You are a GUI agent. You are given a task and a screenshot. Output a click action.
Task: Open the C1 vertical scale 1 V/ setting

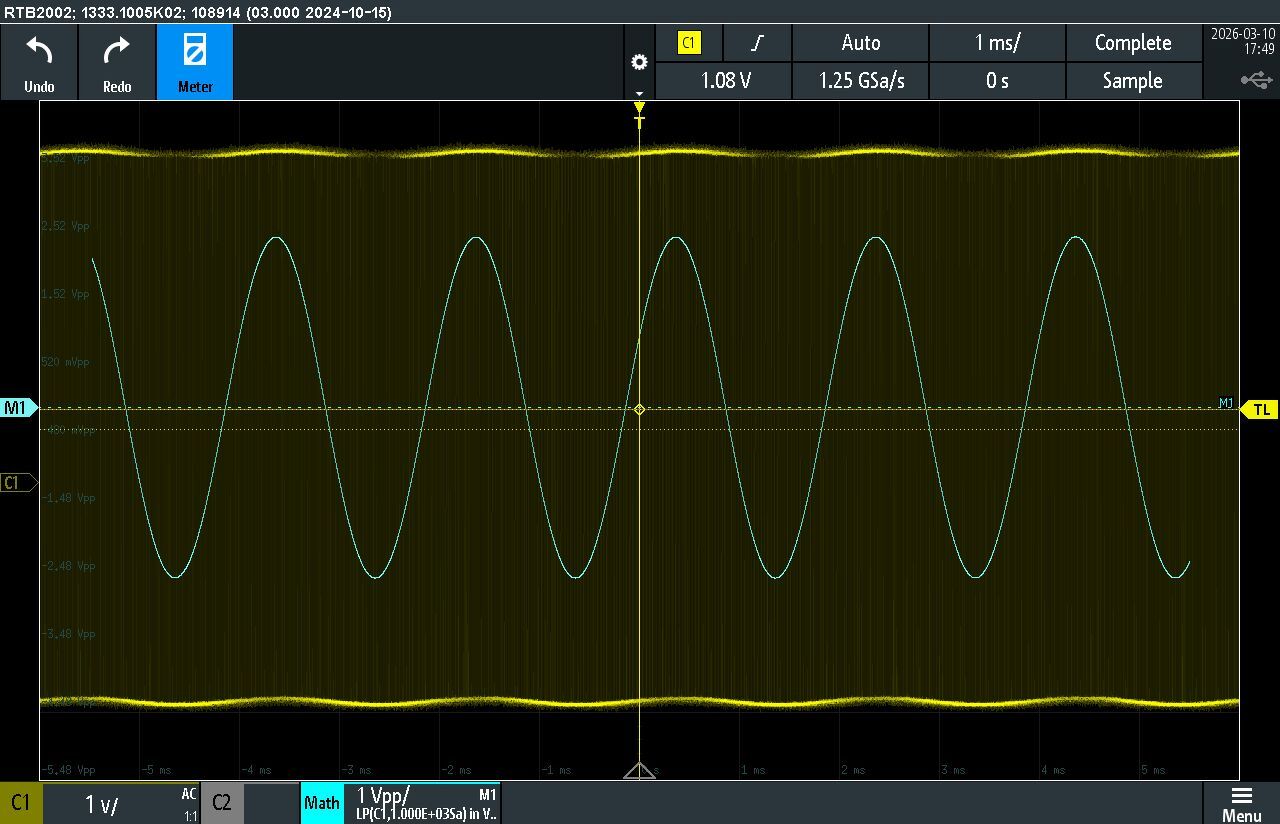121,803
